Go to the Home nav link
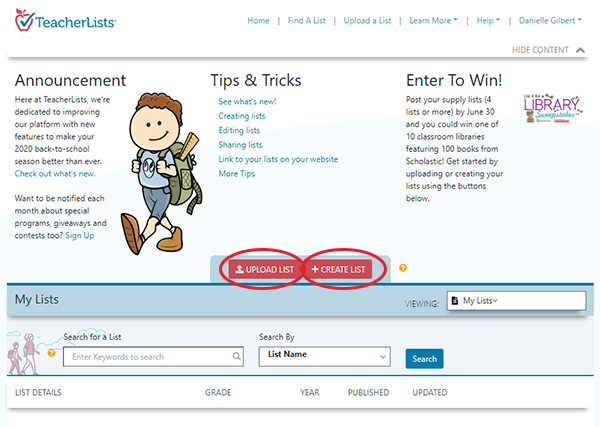The height and width of the screenshot is (427, 600). (x=258, y=21)
